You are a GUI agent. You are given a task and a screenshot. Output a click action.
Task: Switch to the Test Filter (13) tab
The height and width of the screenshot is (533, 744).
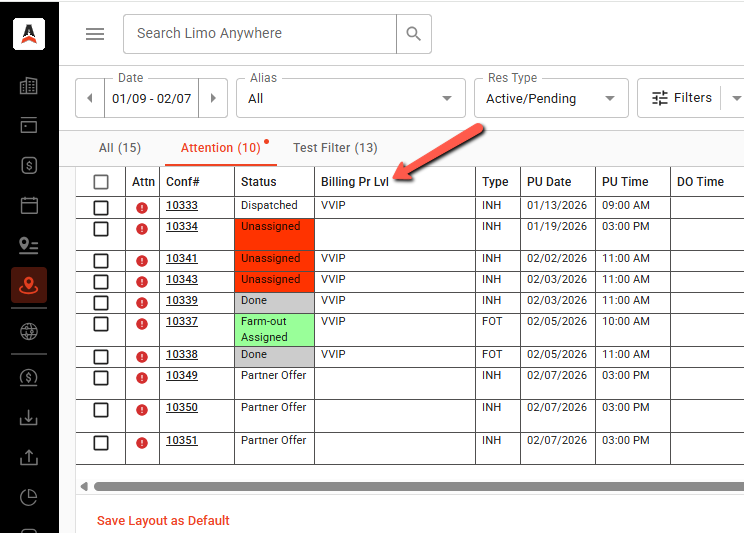coord(335,148)
